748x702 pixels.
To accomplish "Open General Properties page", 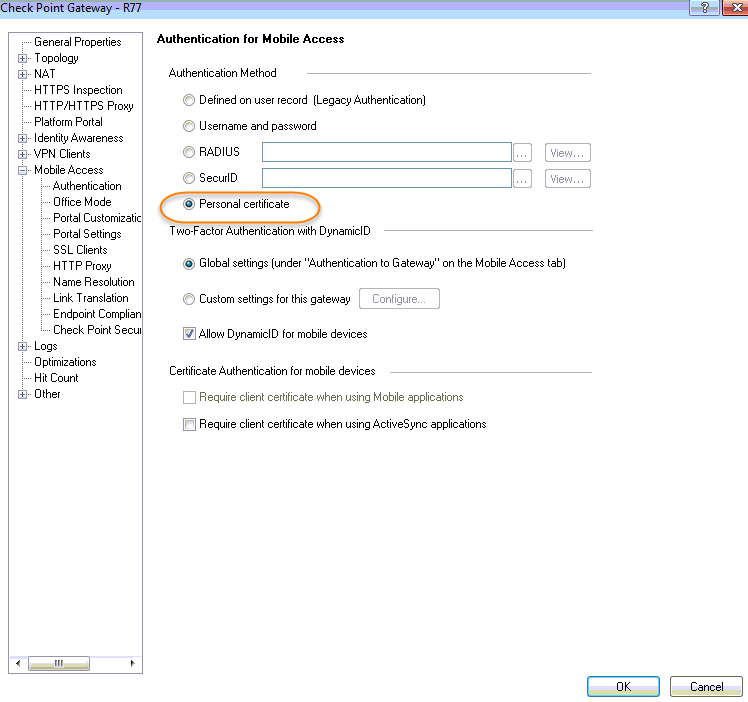I will click(78, 42).
